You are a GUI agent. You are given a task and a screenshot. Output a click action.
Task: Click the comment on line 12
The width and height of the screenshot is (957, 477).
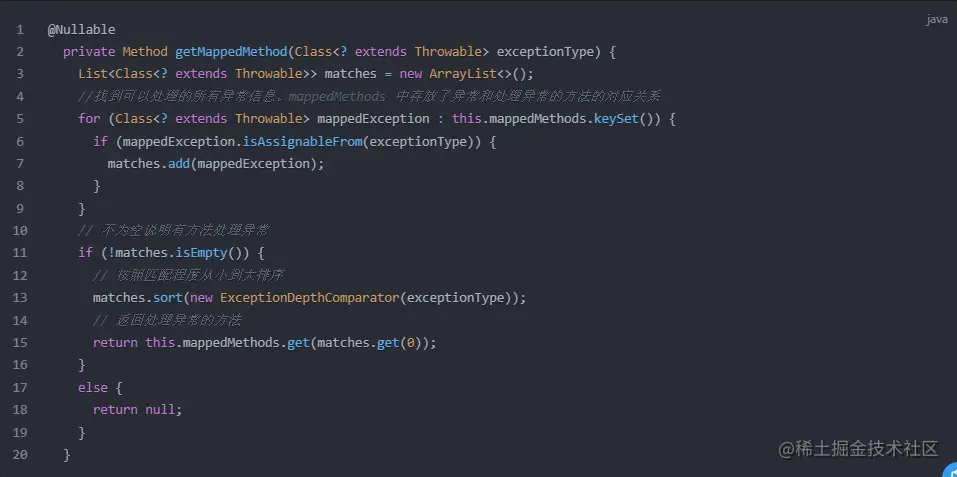click(x=188, y=275)
